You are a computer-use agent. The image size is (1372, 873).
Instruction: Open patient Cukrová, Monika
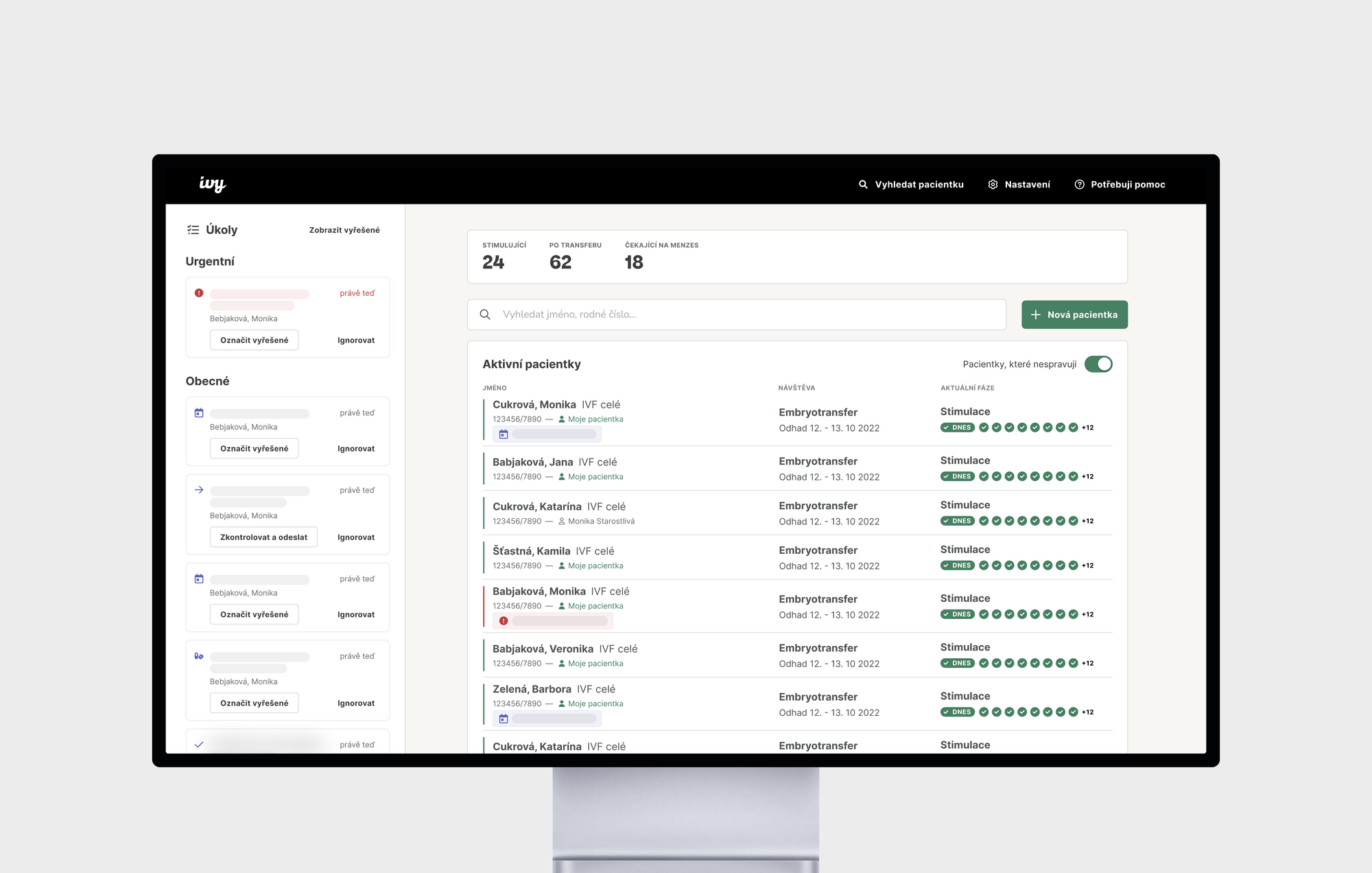pos(534,405)
